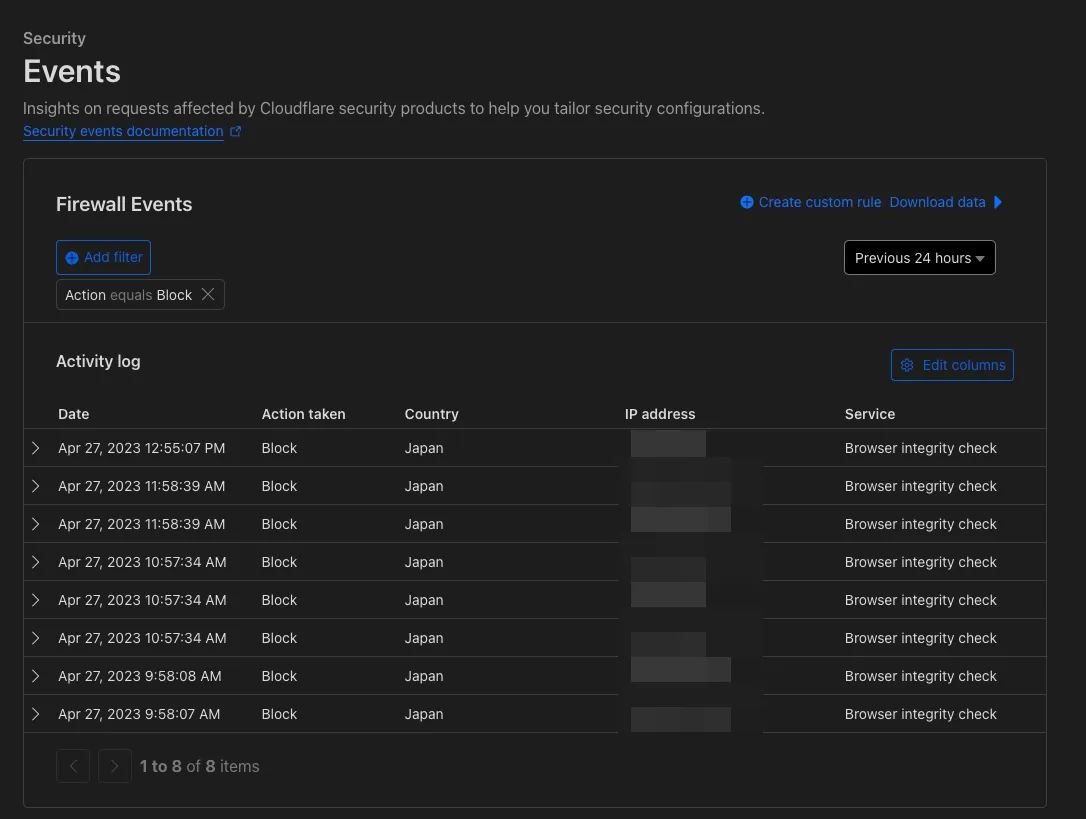This screenshot has height=819, width=1086.
Task: Click the plus icon in Add filter
Action: point(72,258)
